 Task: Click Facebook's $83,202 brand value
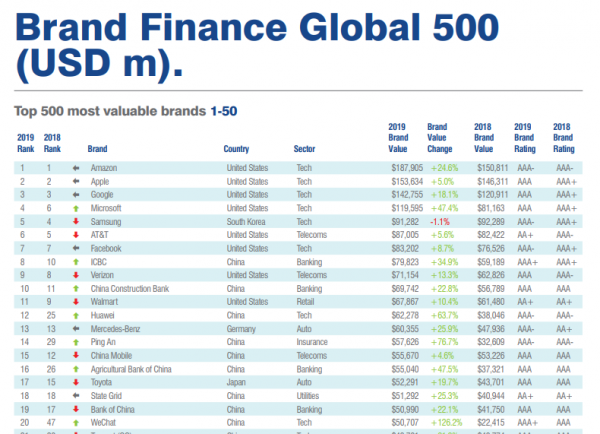405,248
